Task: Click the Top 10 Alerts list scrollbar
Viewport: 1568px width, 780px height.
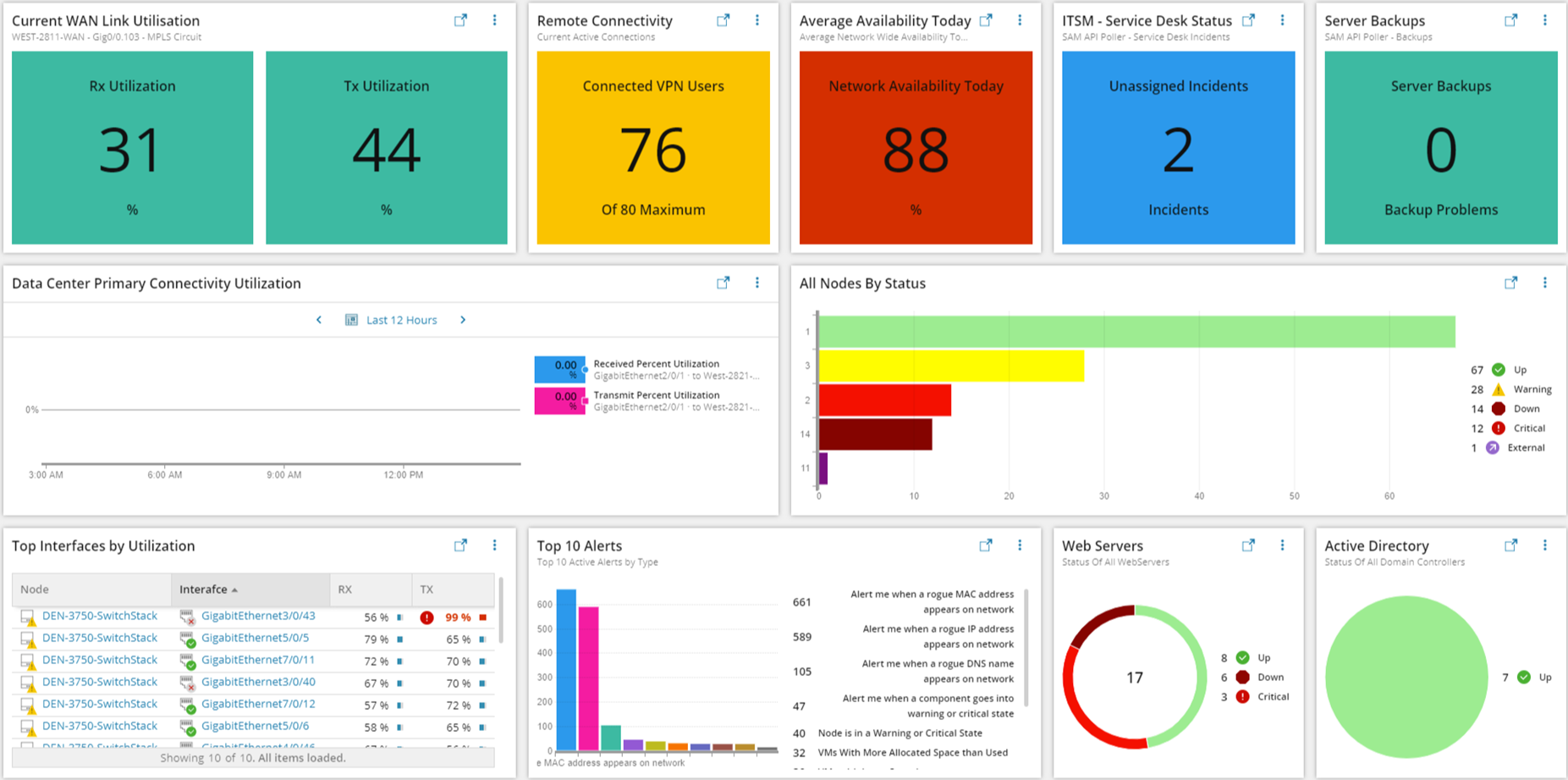Action: (x=1026, y=647)
